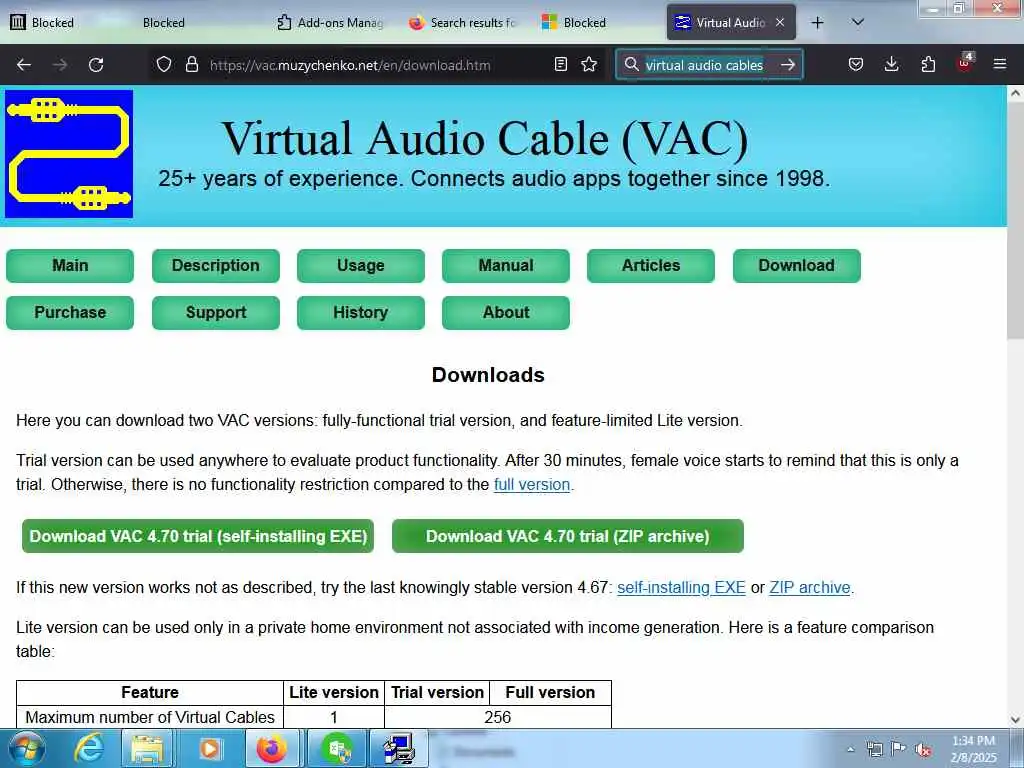Click the VAC cable logo image
This screenshot has width=1024, height=768.
point(69,154)
